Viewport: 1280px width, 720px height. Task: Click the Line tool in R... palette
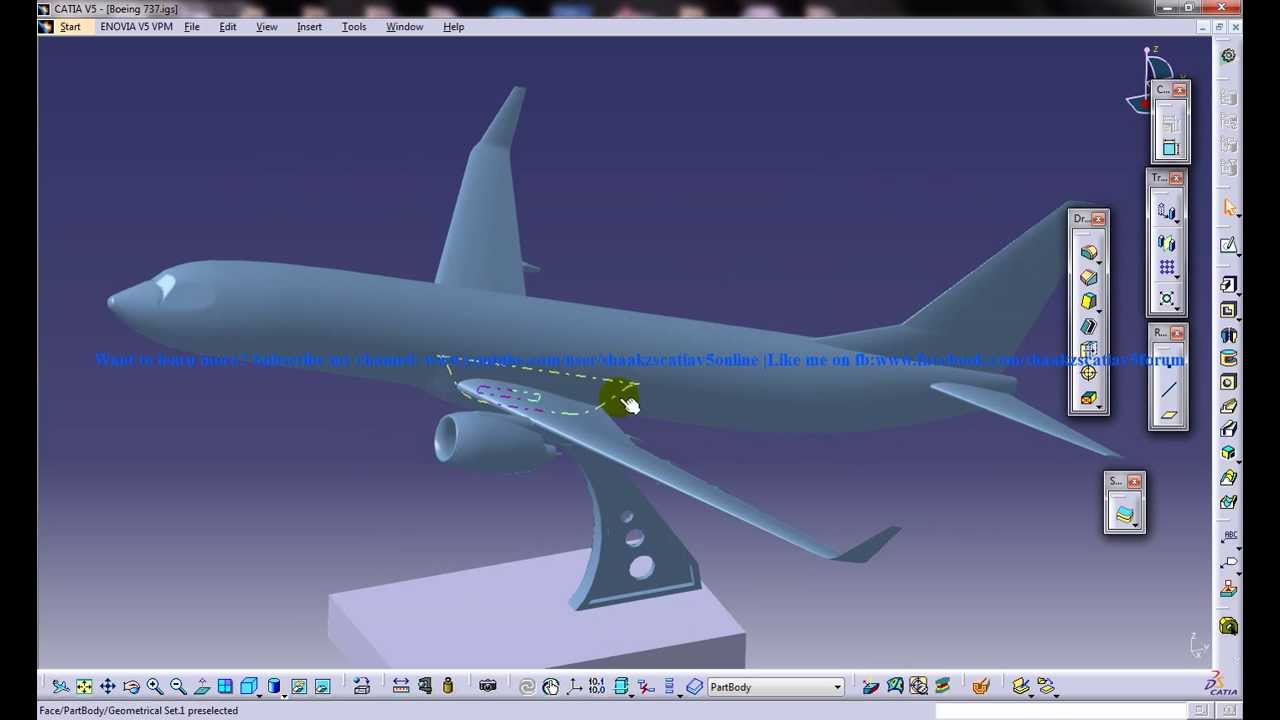(1168, 390)
